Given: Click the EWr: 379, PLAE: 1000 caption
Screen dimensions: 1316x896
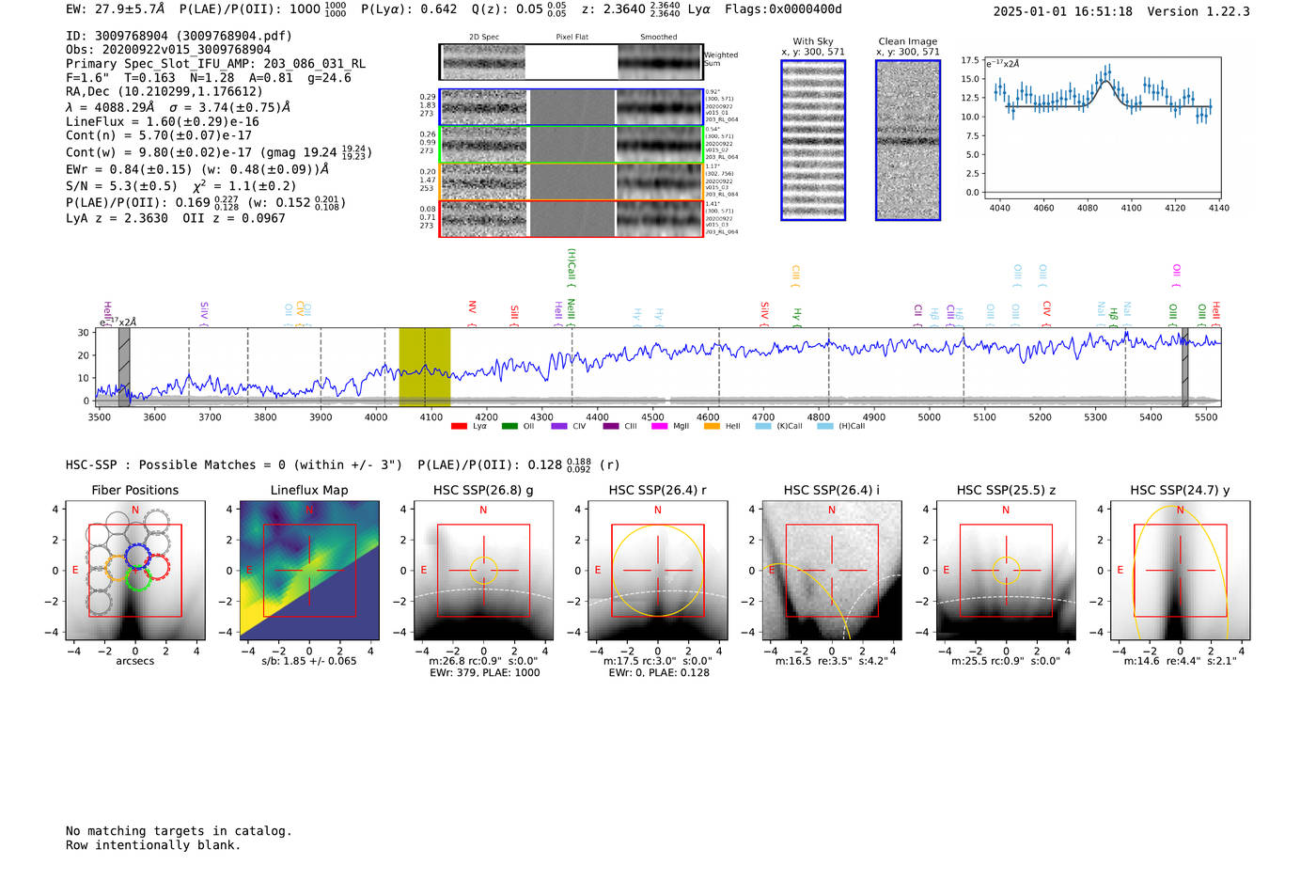Looking at the screenshot, I should tap(484, 673).
